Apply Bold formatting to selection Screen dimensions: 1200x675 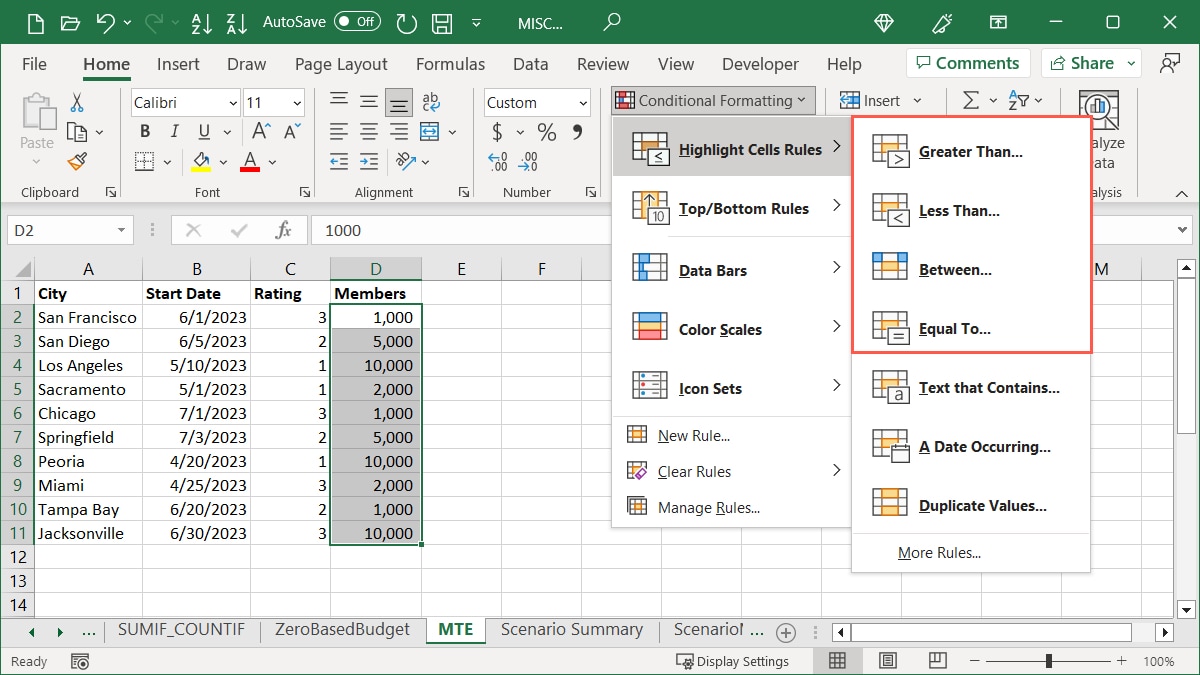coord(145,132)
